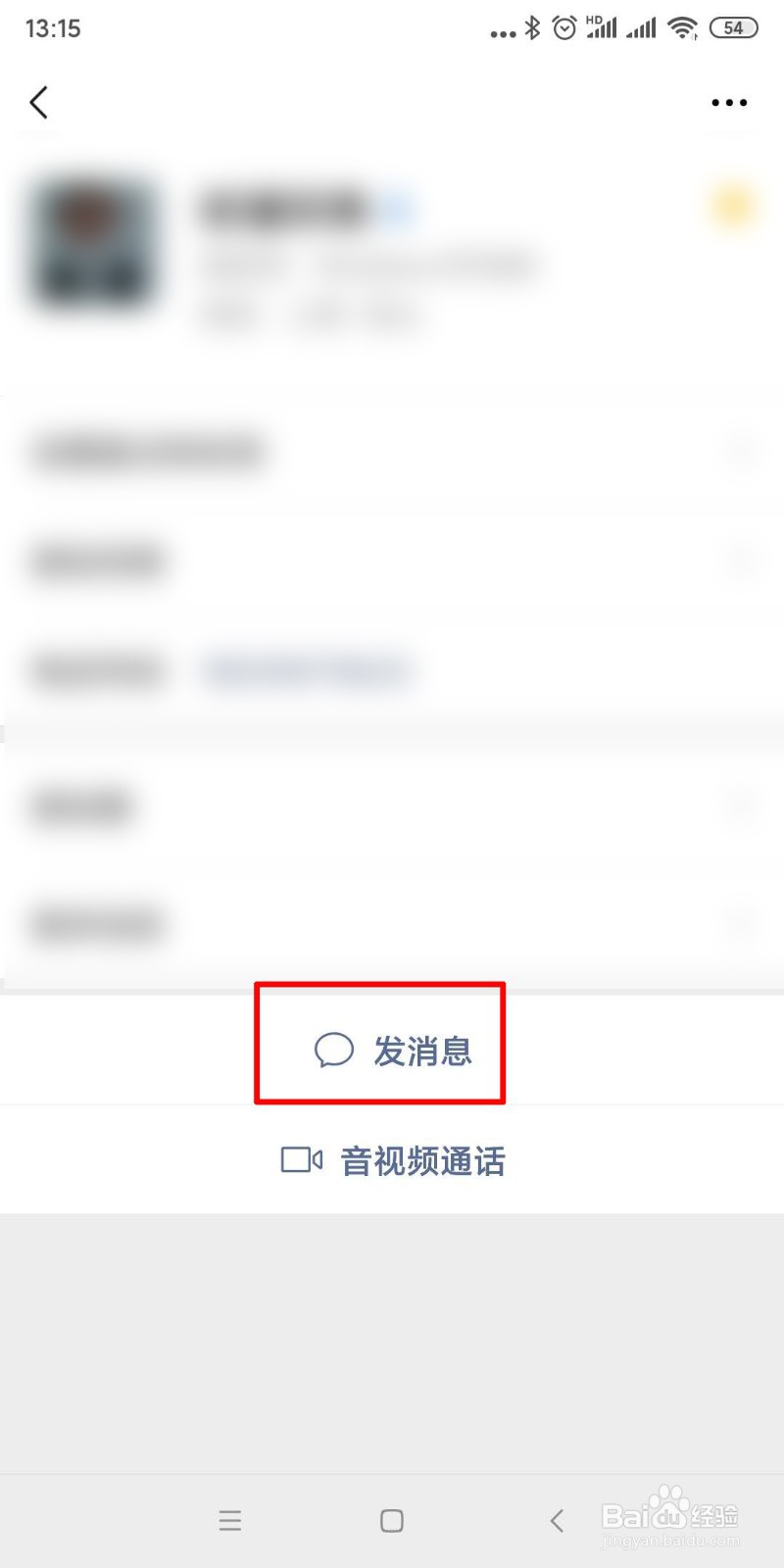Open the Android recent apps menu icon
Viewport: 784px width, 1568px height.
230,1520
